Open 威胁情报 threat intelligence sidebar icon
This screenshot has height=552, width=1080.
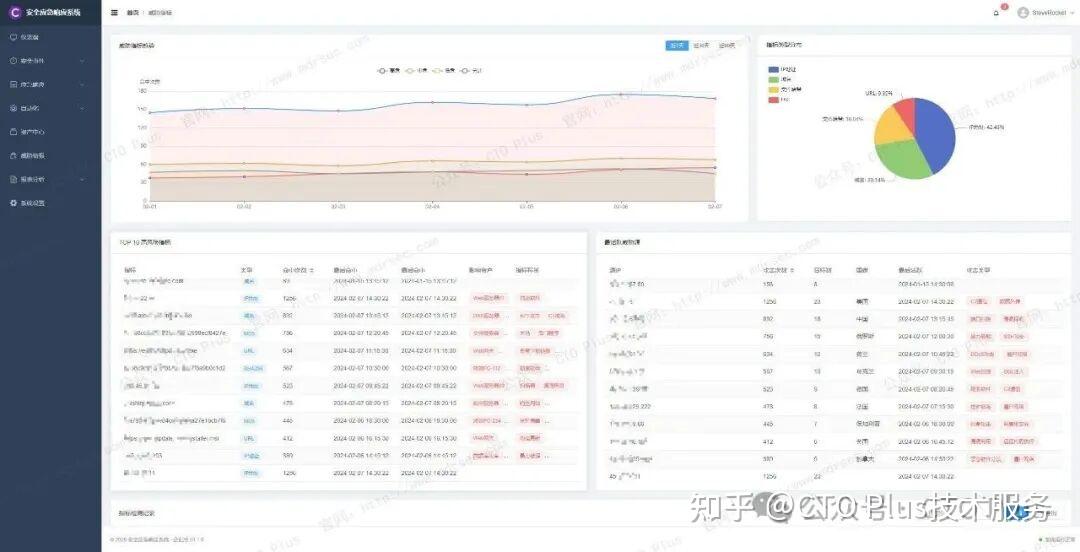coord(13,156)
